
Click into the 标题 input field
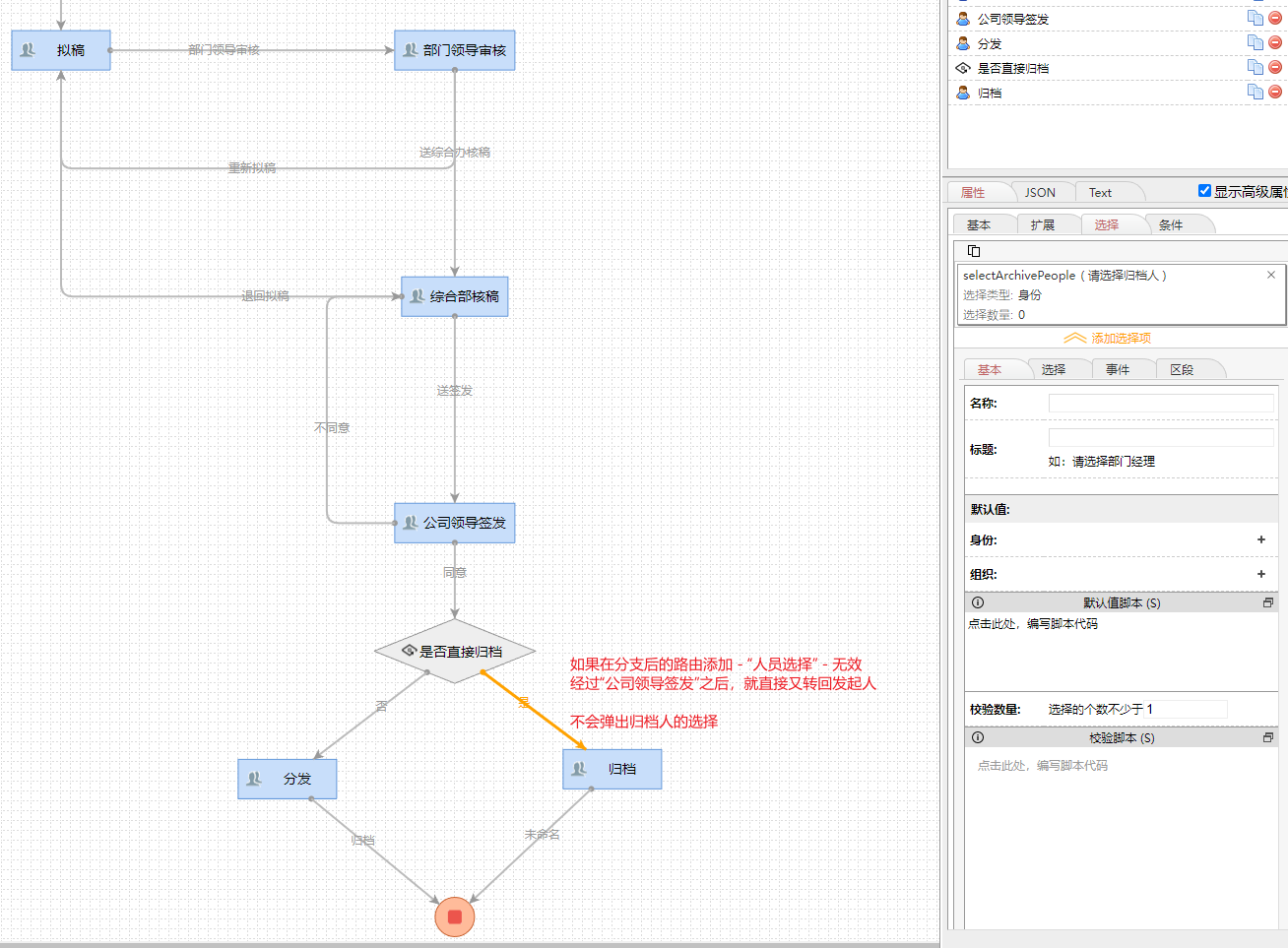(x=1161, y=437)
